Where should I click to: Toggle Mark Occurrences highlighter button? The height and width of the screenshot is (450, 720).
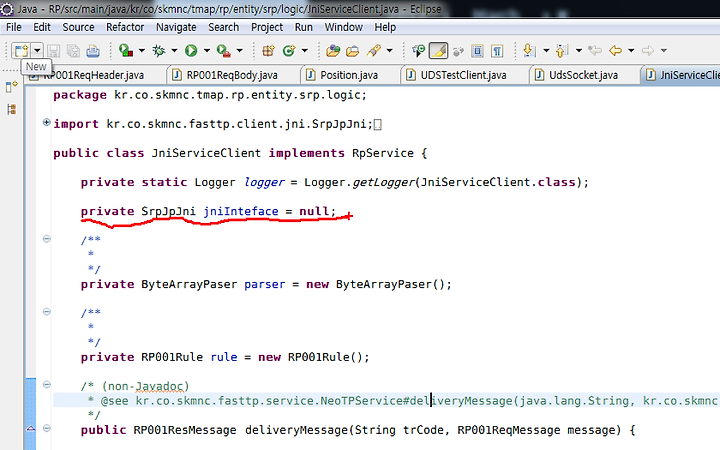pos(438,51)
